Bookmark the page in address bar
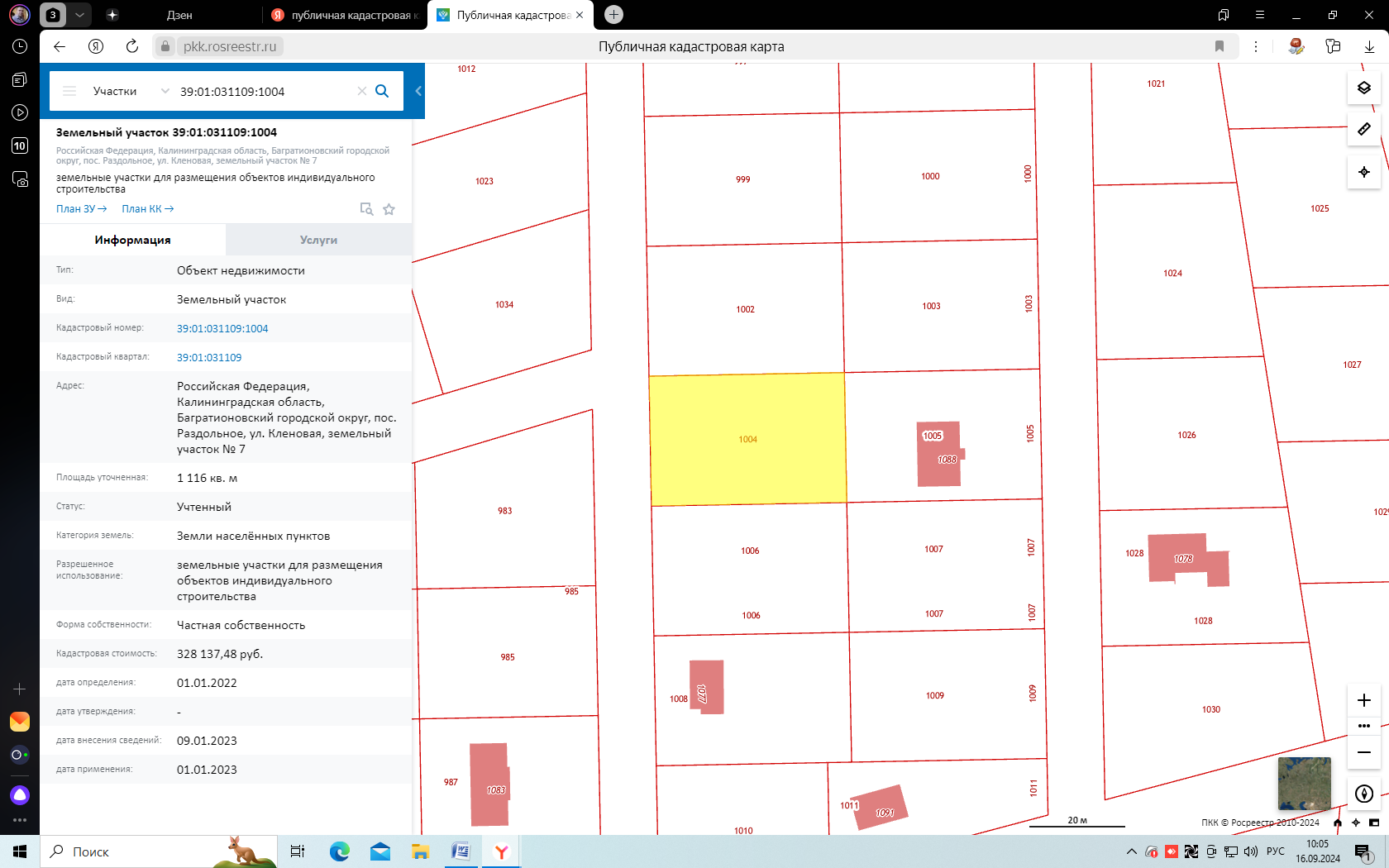The width and height of the screenshot is (1389, 868). (1219, 46)
